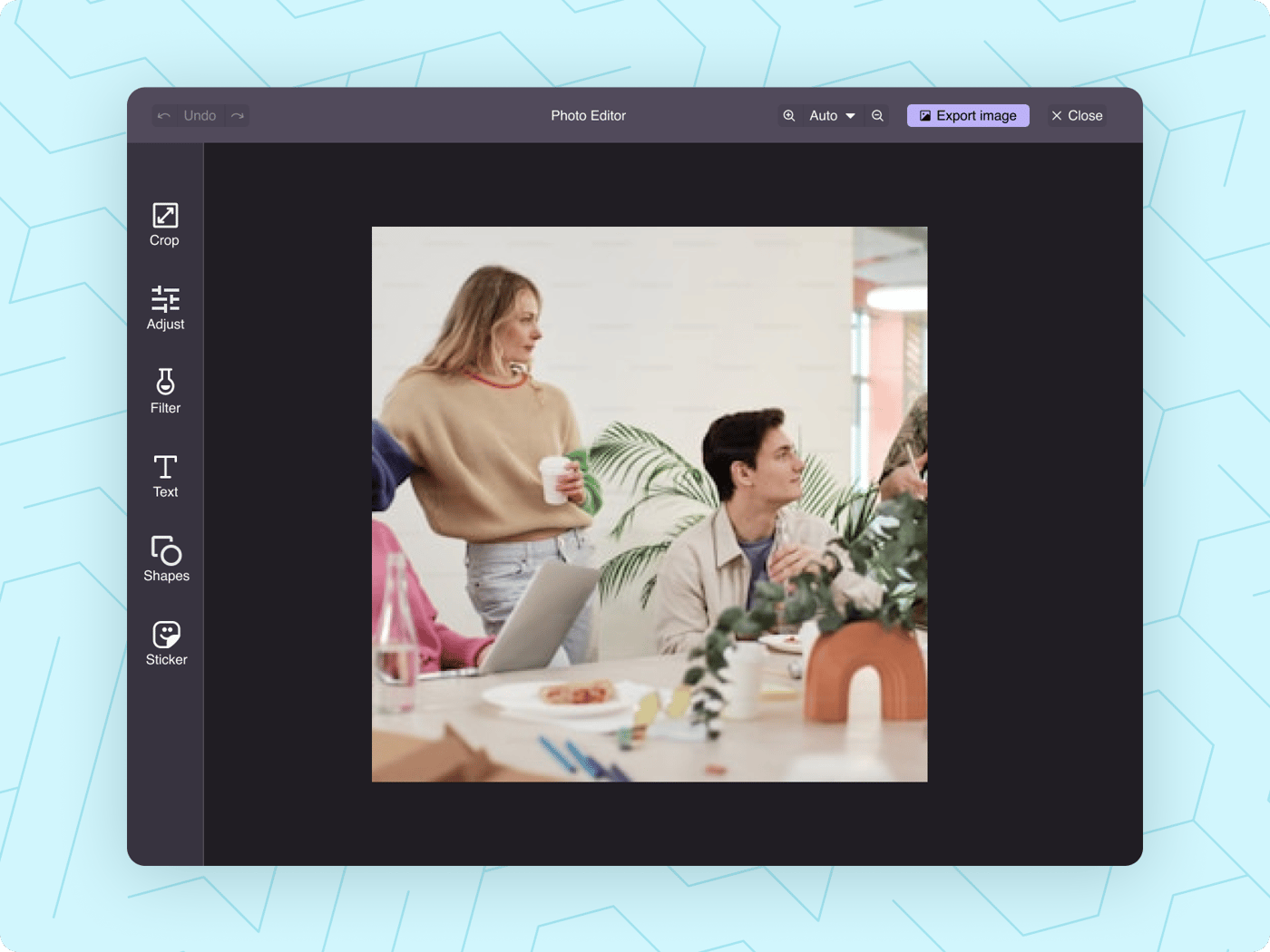Screen dimensions: 1270x952
Task: Click the Export image button
Action: [x=968, y=115]
